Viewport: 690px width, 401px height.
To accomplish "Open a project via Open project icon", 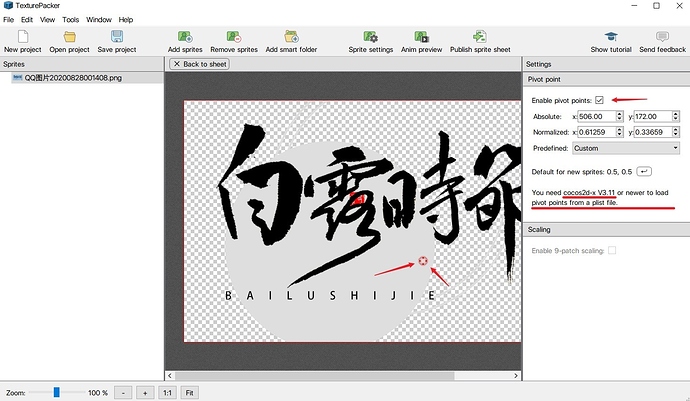I will [x=70, y=37].
